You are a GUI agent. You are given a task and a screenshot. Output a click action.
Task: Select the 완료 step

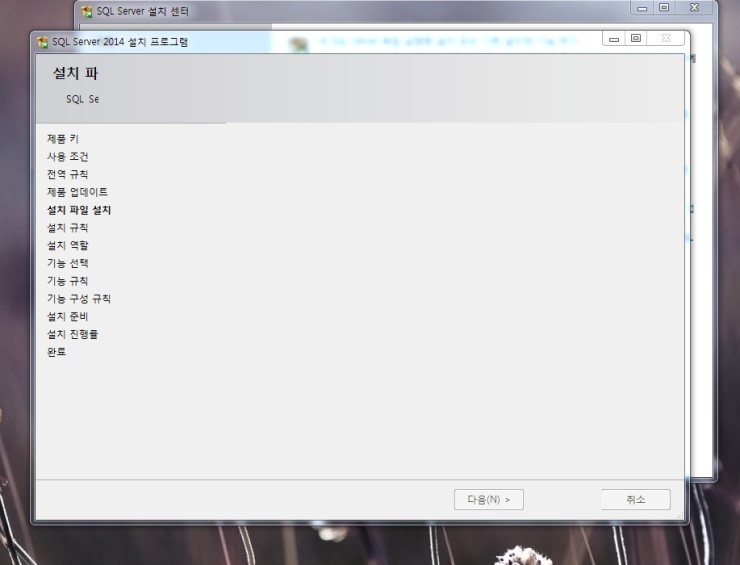56,352
